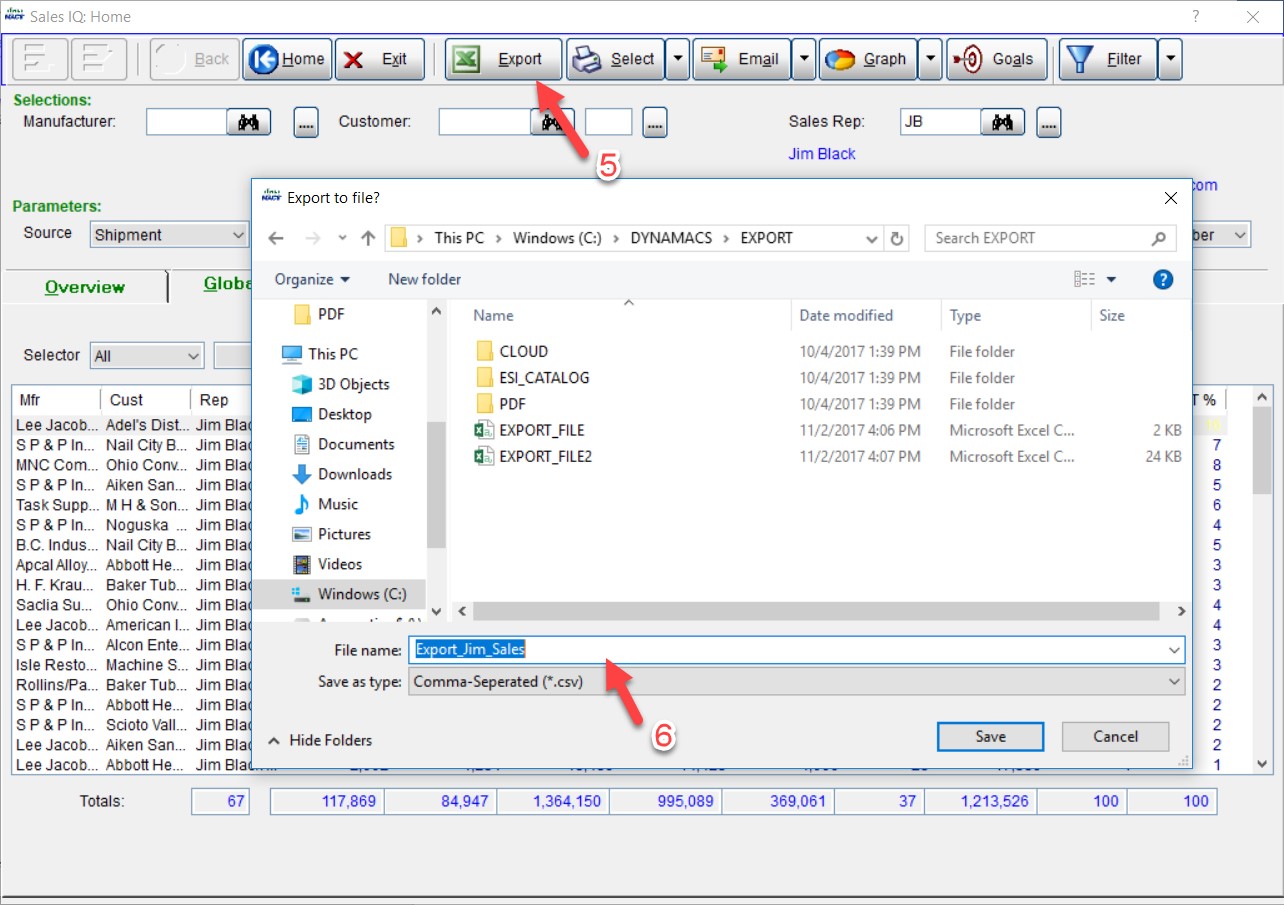Click the change view icon

(x=1085, y=279)
